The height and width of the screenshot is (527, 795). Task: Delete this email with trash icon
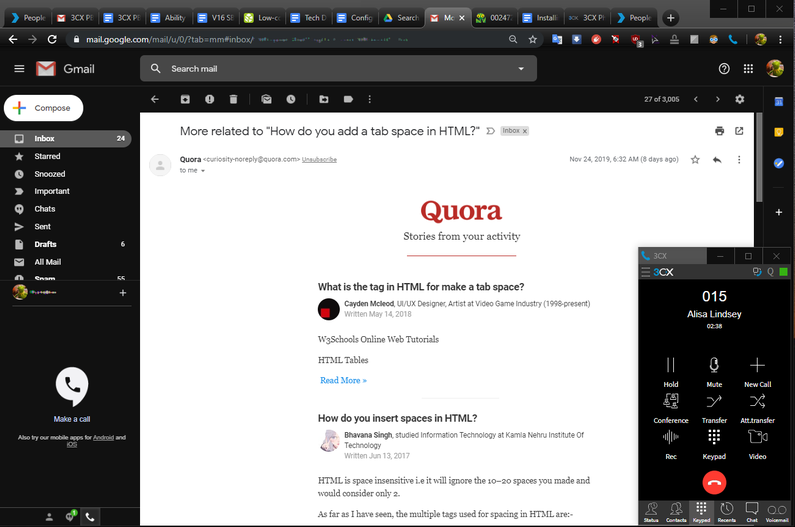233,99
